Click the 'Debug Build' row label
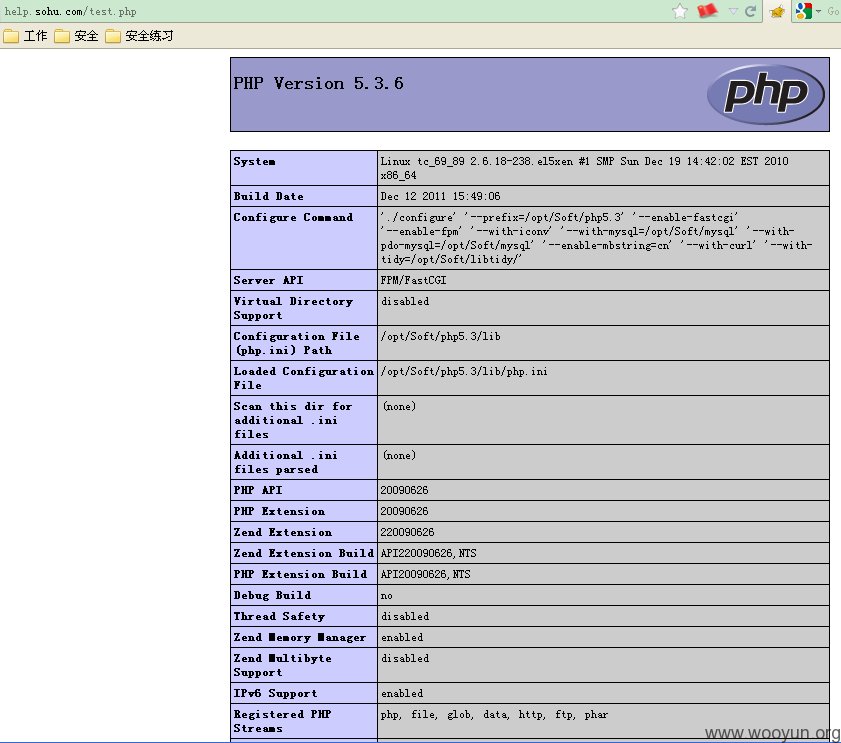This screenshot has width=841, height=743. (272, 595)
